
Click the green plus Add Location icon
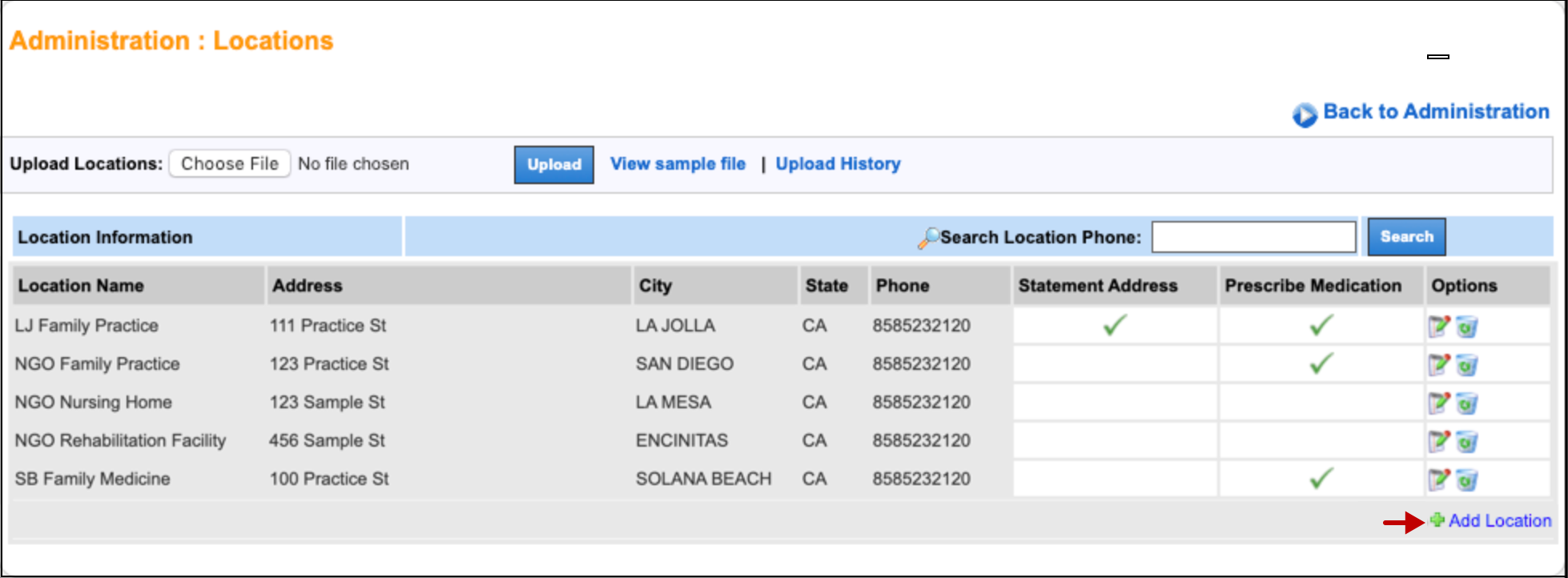1437,520
